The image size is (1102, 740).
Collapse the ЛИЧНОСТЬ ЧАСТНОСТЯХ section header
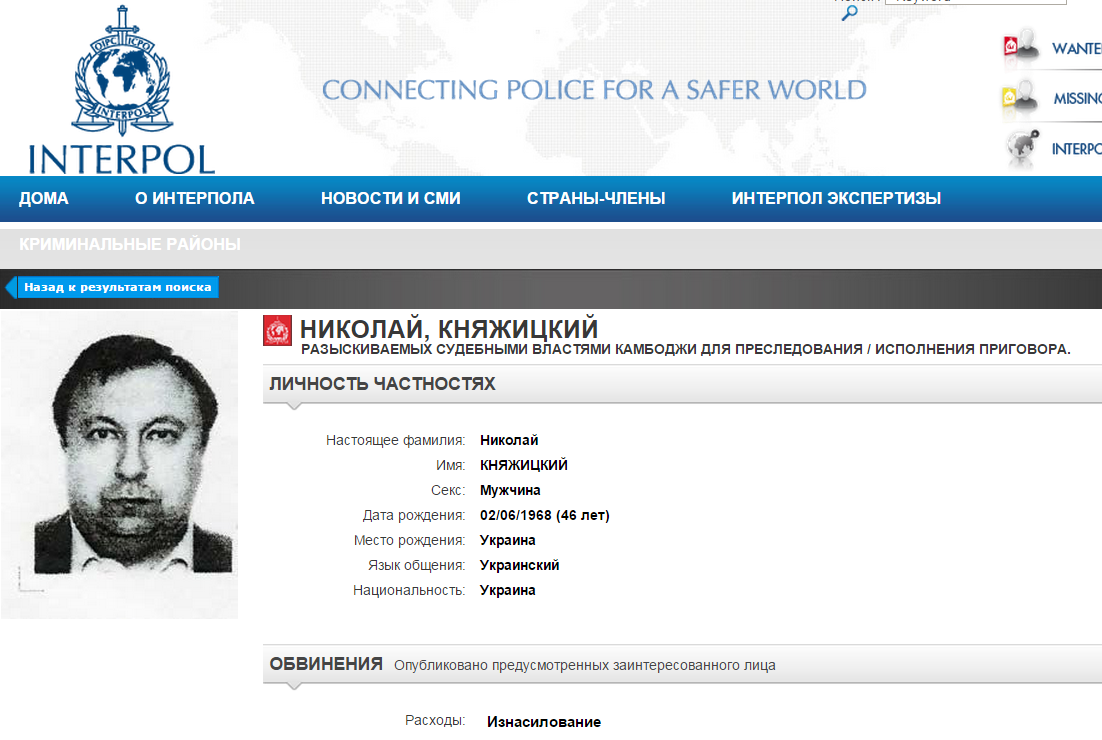click(682, 384)
